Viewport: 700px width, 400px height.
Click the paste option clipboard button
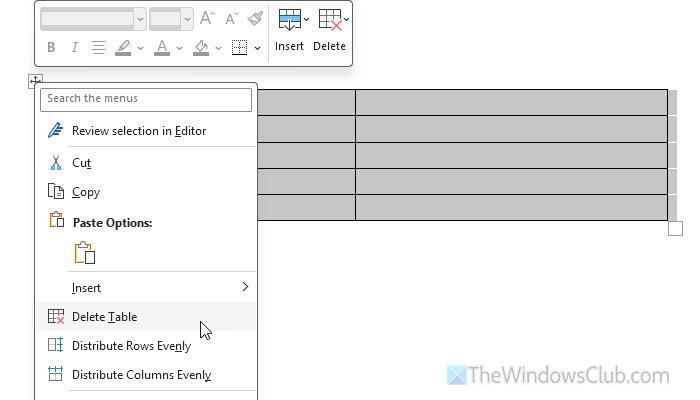click(x=85, y=253)
